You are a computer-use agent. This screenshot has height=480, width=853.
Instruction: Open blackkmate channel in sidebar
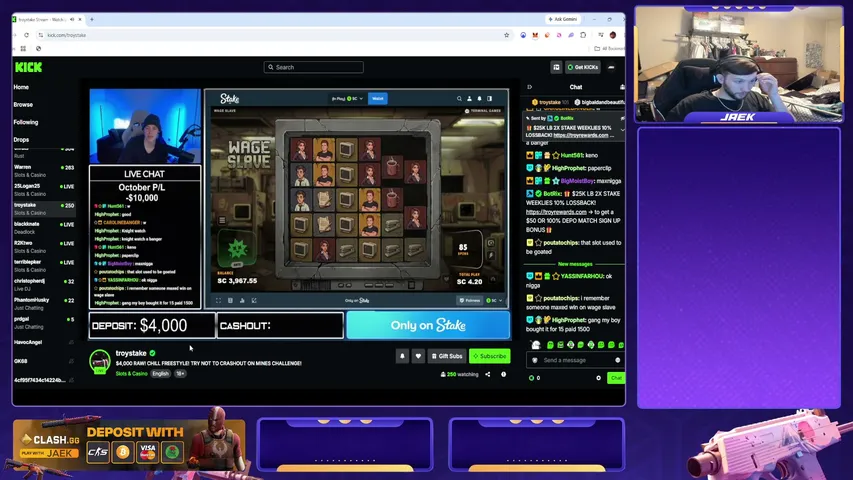pyautogui.click(x=44, y=227)
